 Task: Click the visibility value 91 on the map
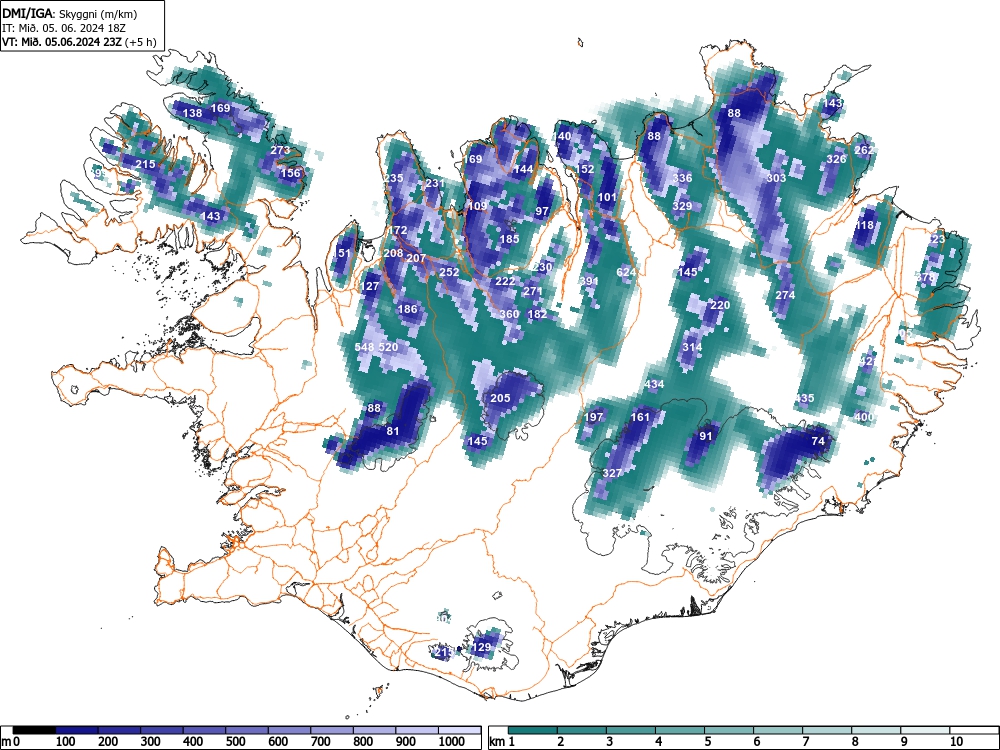pyautogui.click(x=705, y=436)
